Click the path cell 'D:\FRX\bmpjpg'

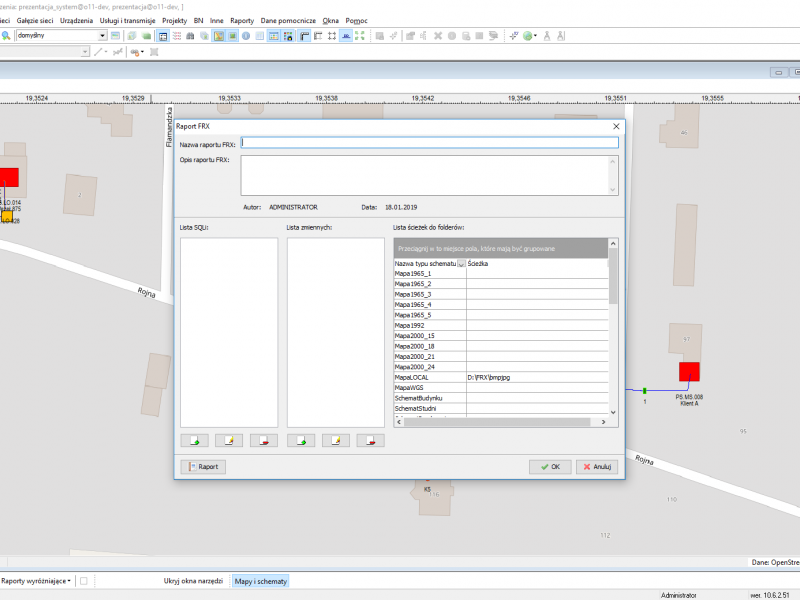537,378
